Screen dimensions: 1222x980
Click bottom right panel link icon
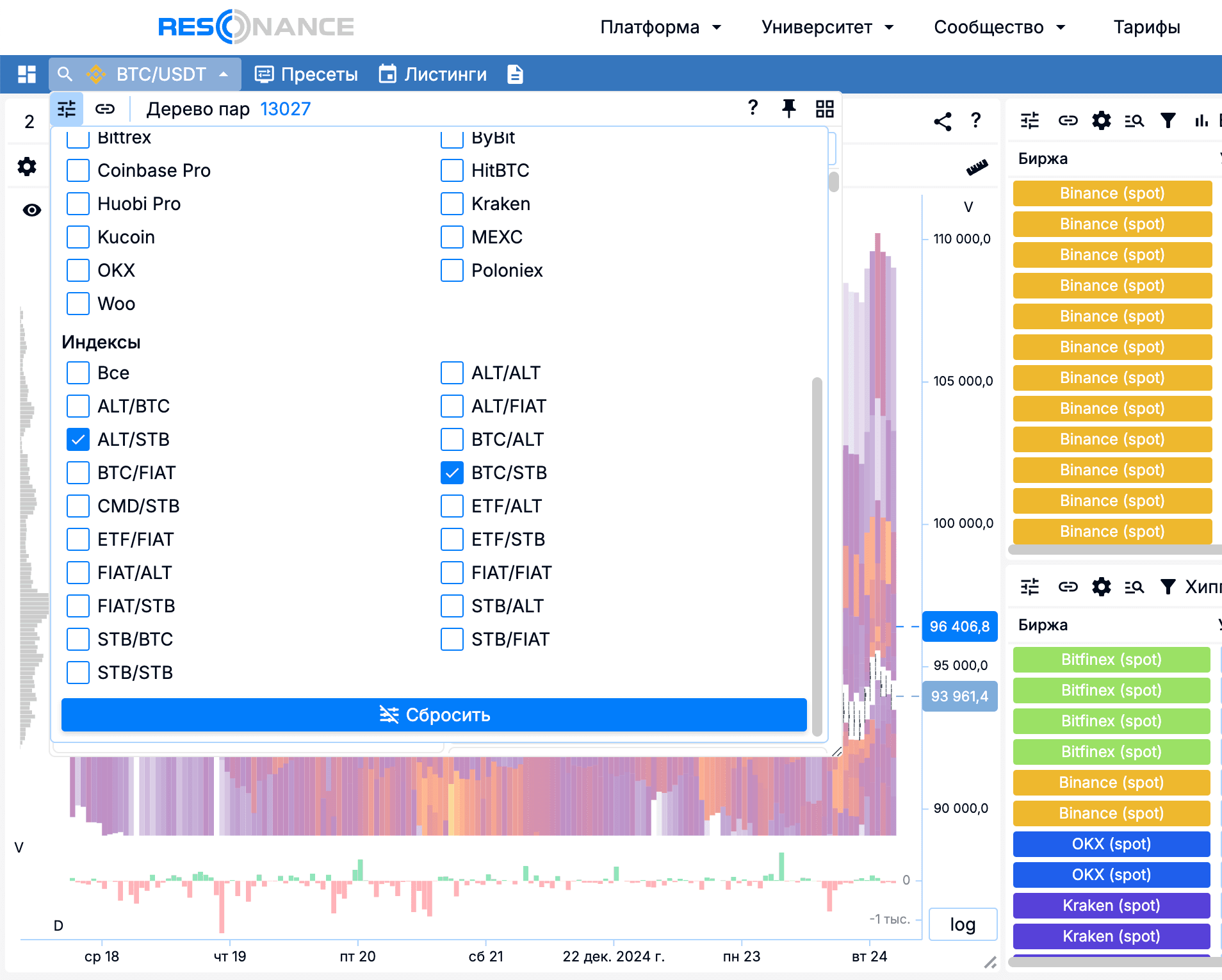(1068, 587)
